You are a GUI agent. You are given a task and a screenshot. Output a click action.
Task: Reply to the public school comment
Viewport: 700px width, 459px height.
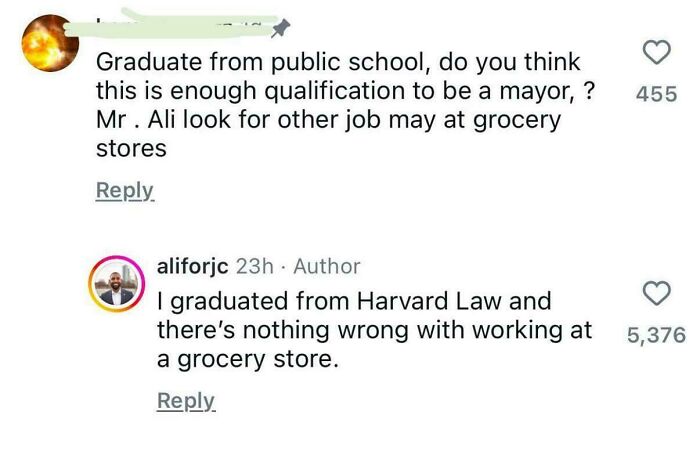pyautogui.click(x=125, y=190)
